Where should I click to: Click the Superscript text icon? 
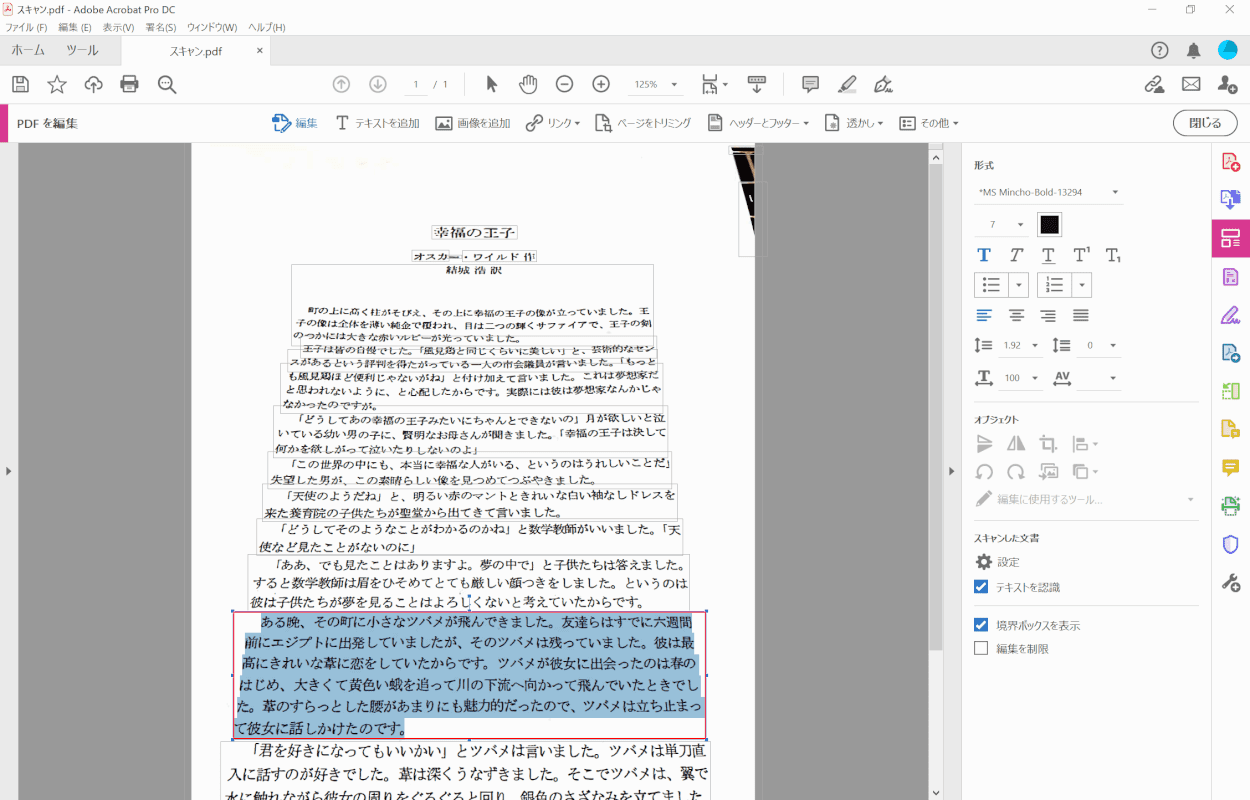1081,255
